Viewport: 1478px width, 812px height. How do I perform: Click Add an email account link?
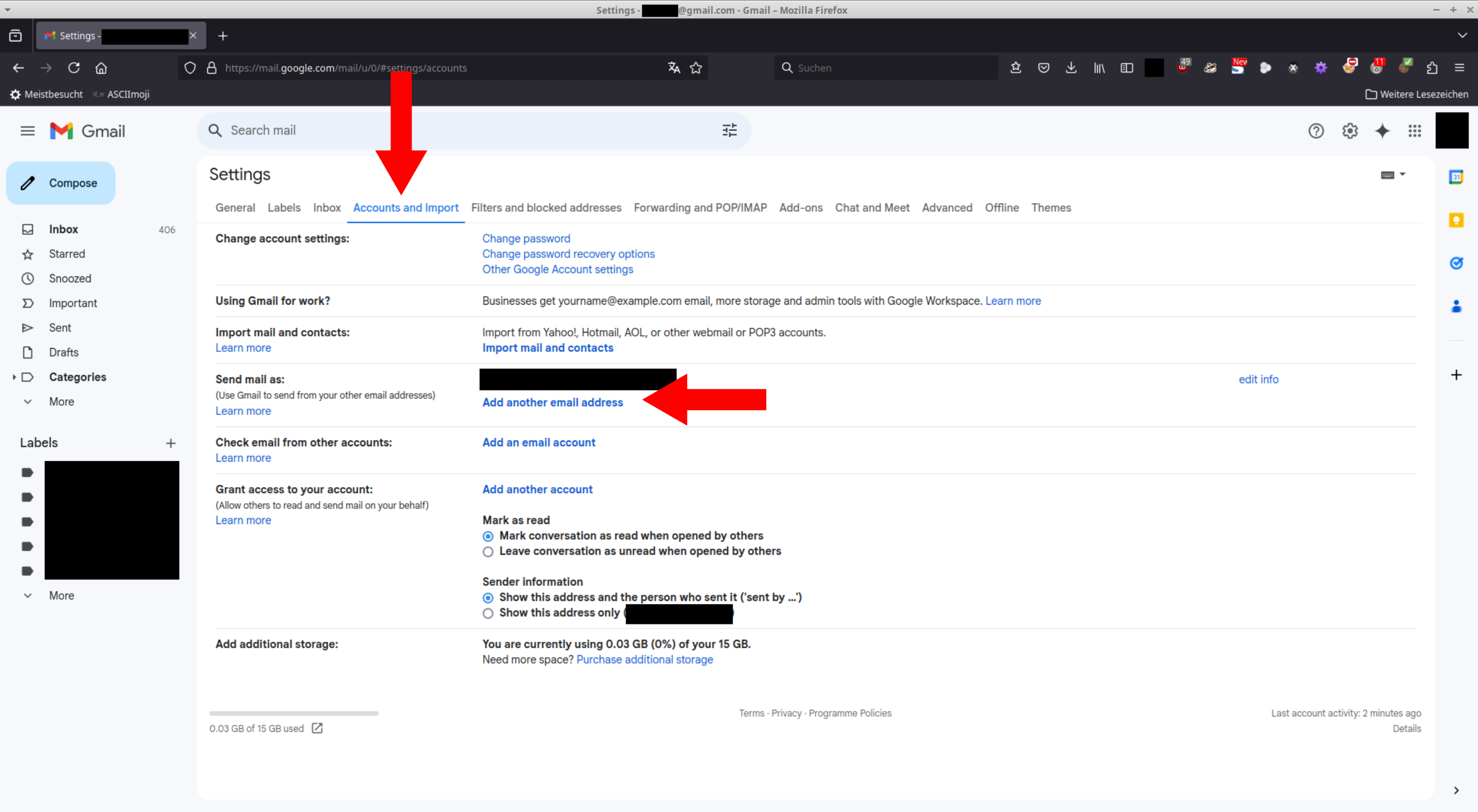coord(538,441)
